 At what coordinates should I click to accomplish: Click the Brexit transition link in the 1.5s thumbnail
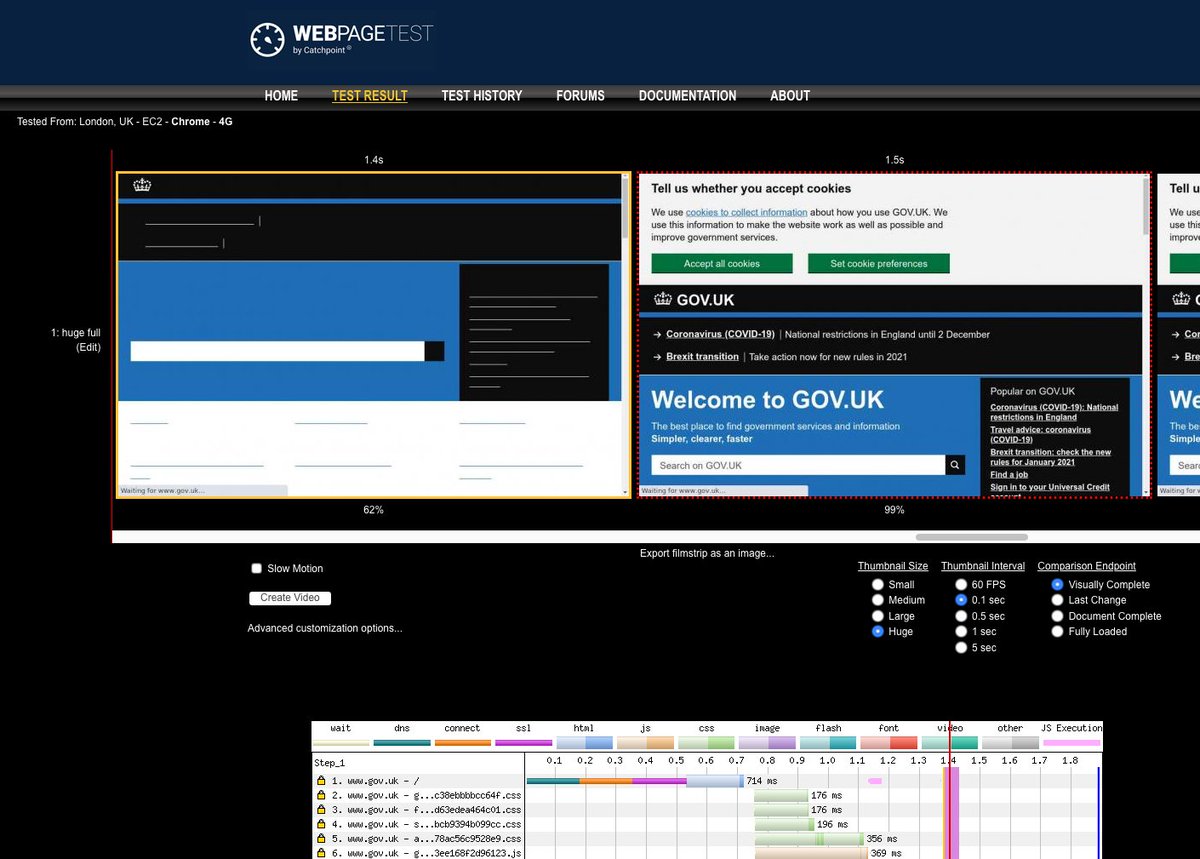pos(702,357)
